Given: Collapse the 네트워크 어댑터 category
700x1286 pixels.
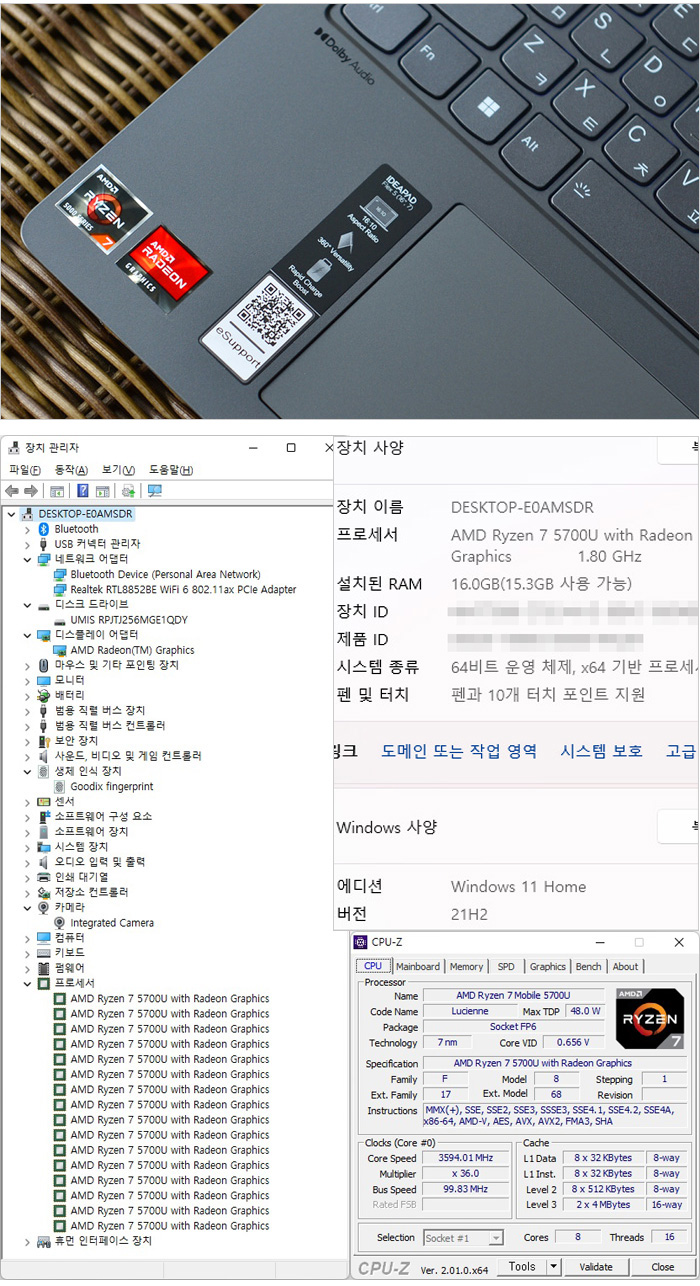Looking at the screenshot, I should pyautogui.click(x=27, y=559).
